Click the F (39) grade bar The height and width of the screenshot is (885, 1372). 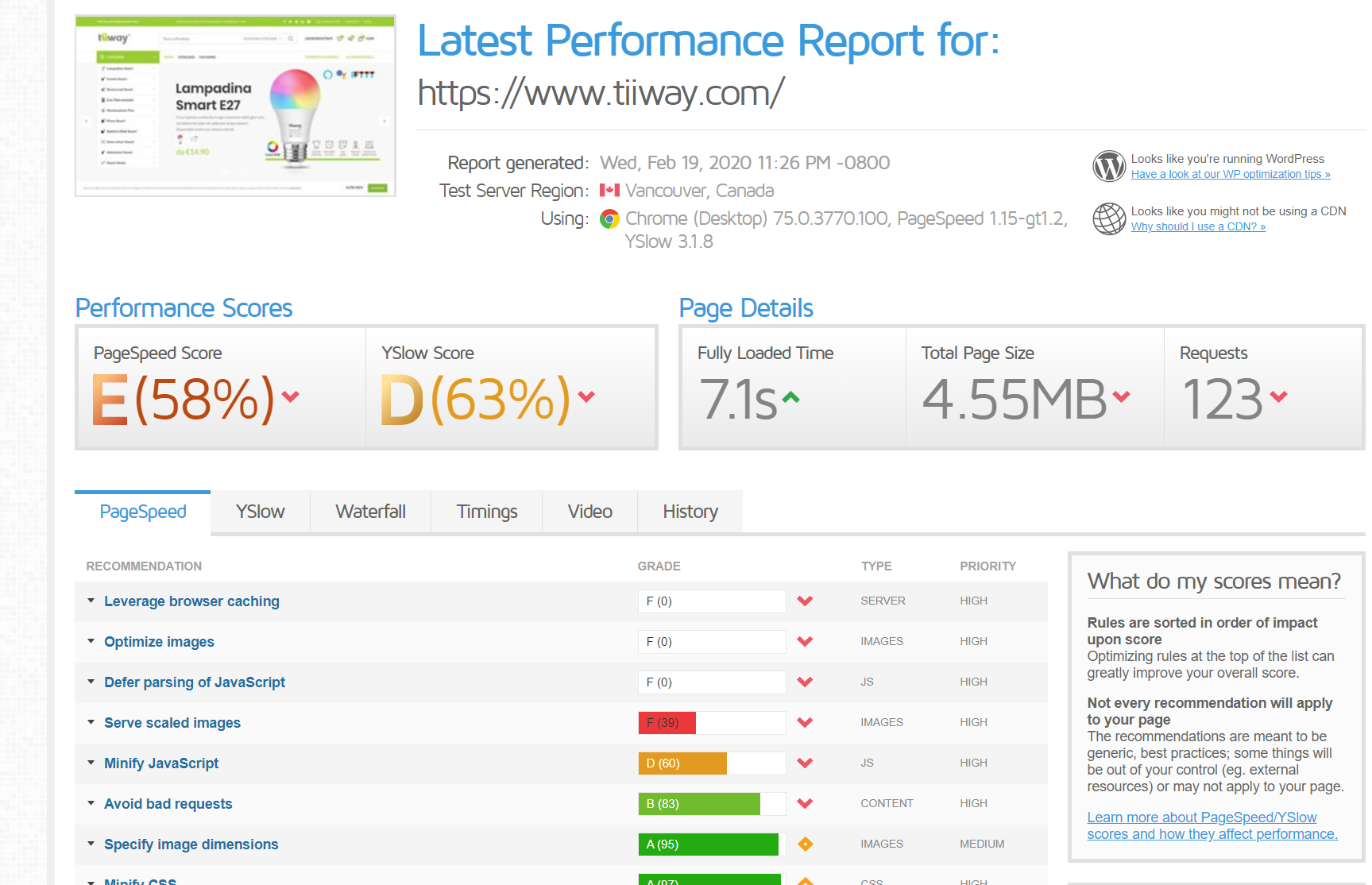pos(712,723)
